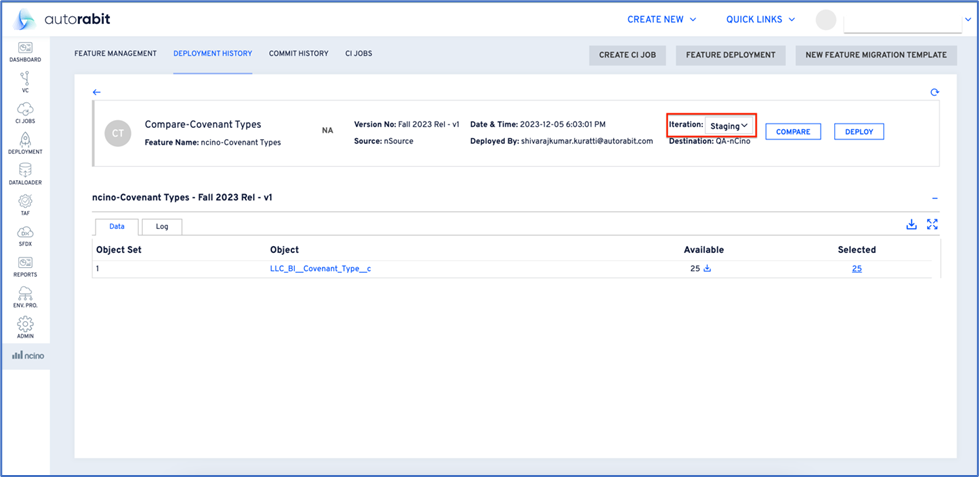979x477 pixels.
Task: Click the fullscreen expand icon
Action: point(932,225)
